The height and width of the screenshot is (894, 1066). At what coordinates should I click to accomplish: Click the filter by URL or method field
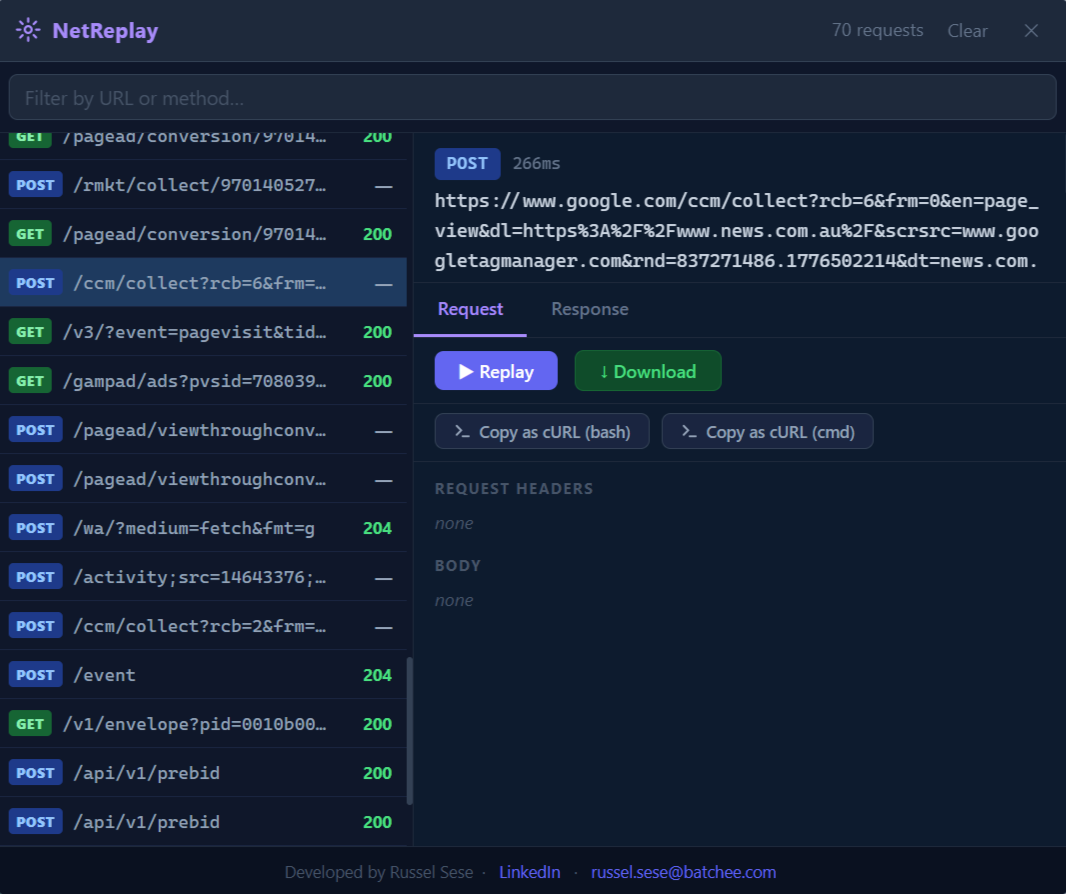pyautogui.click(x=533, y=97)
